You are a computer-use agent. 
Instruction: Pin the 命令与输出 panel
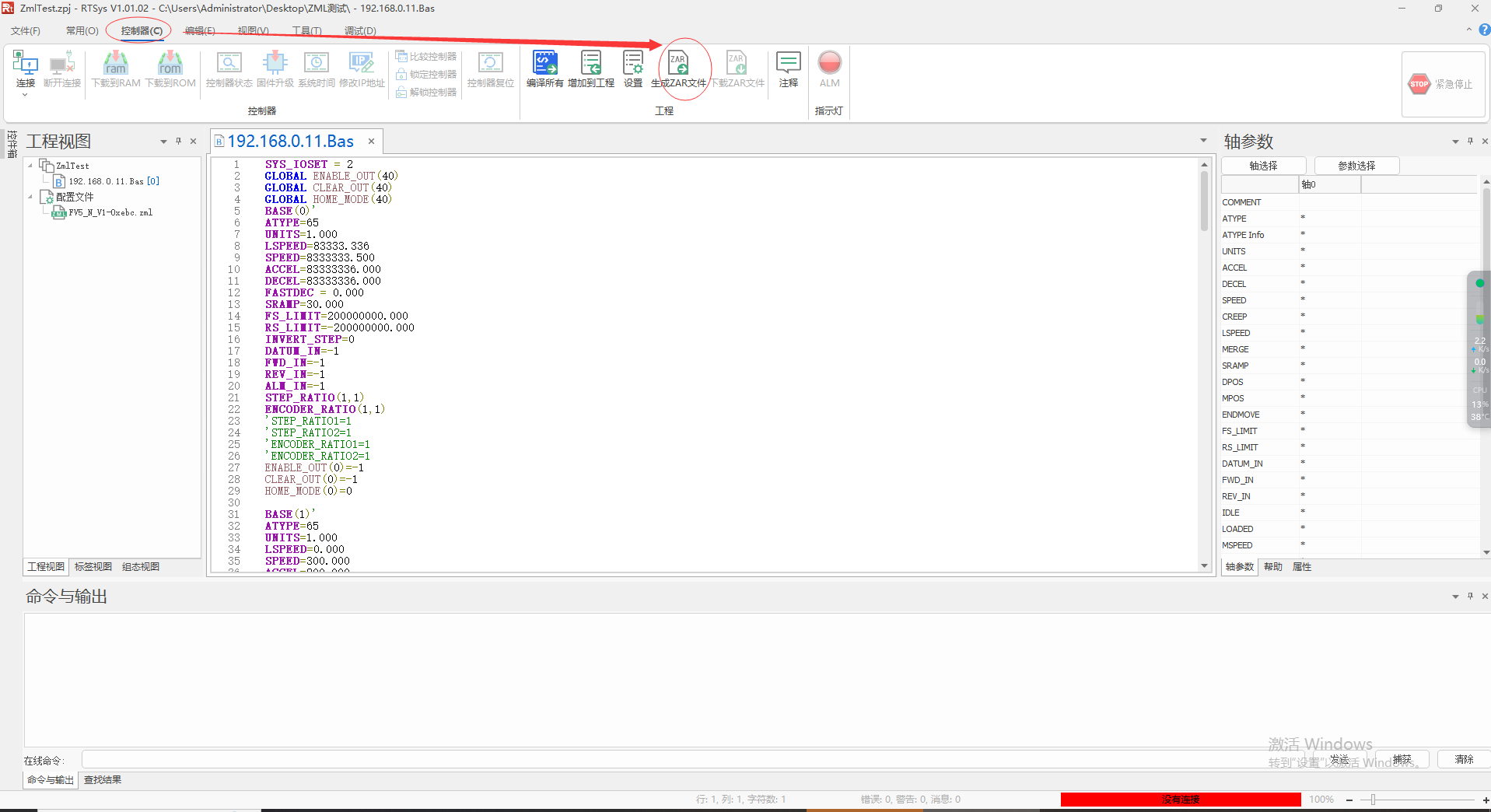tap(1470, 596)
